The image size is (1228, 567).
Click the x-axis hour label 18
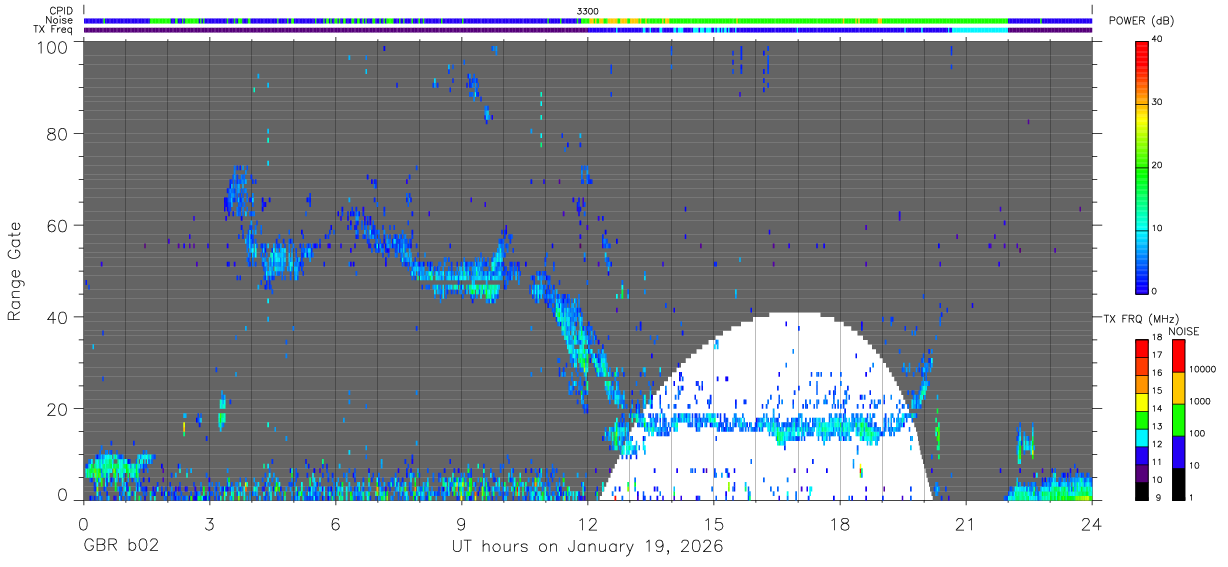coord(840,525)
